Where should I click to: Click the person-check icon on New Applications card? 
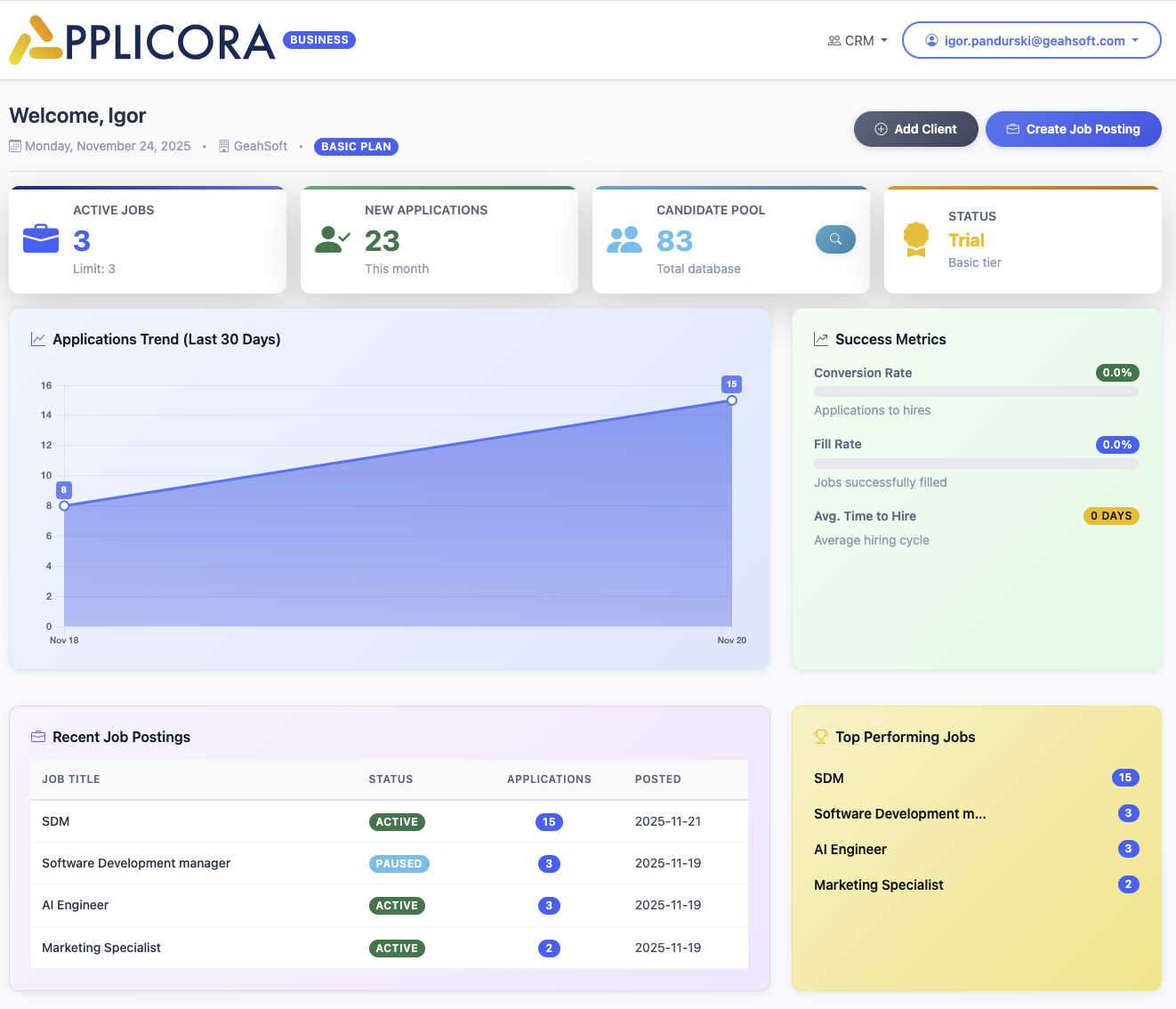[332, 239]
